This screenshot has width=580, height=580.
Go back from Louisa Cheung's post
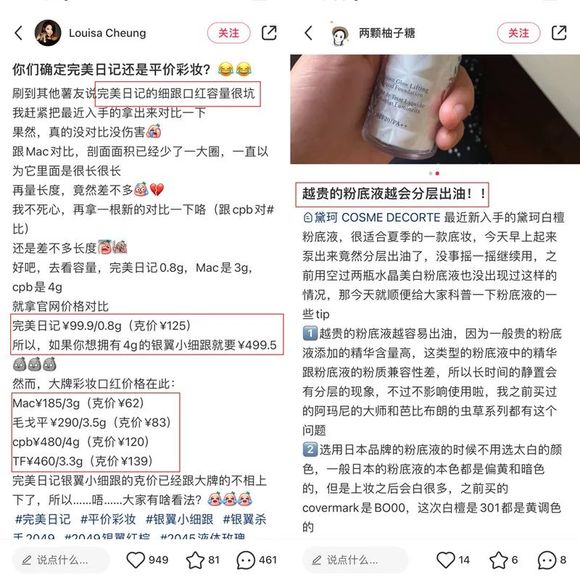(19, 33)
